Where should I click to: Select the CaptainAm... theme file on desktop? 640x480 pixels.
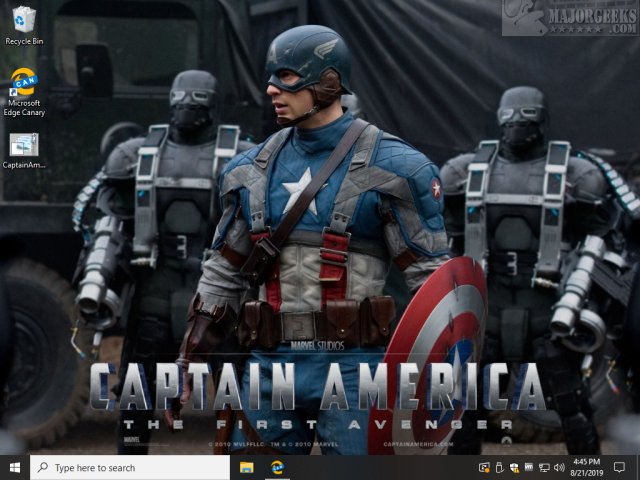(24, 151)
